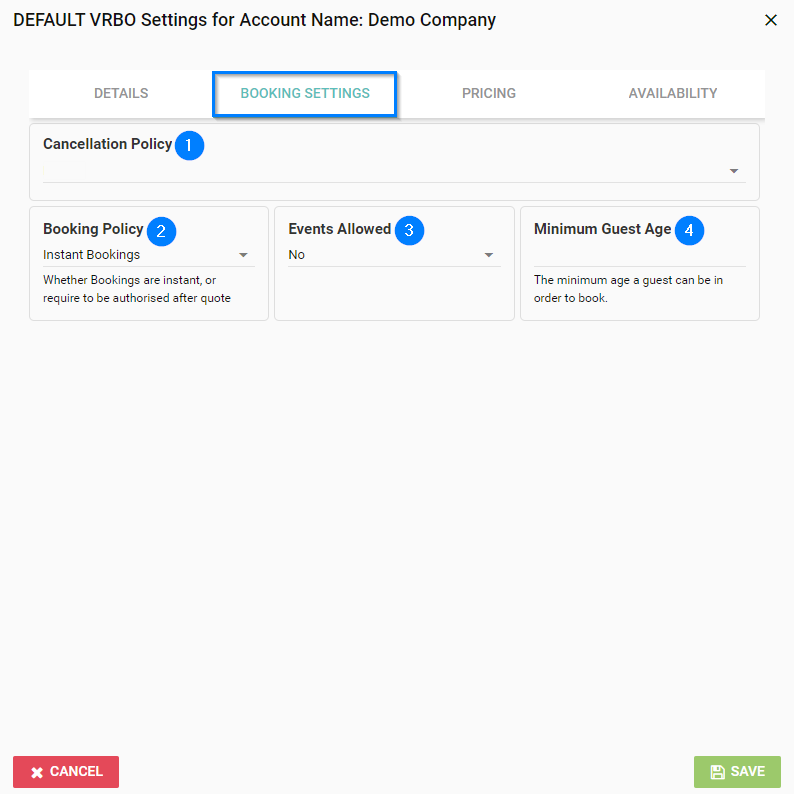Click the number 3 badge beside Events Allowed
The width and height of the screenshot is (794, 794).
(x=409, y=231)
